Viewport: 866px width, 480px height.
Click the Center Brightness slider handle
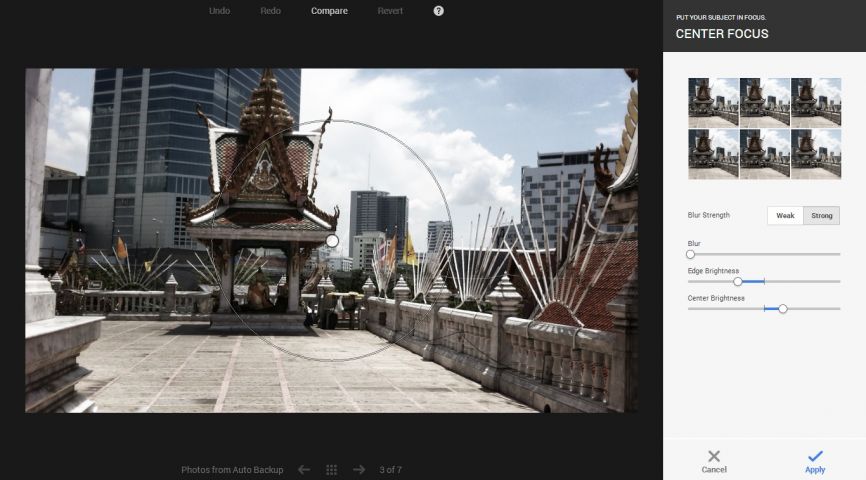783,309
